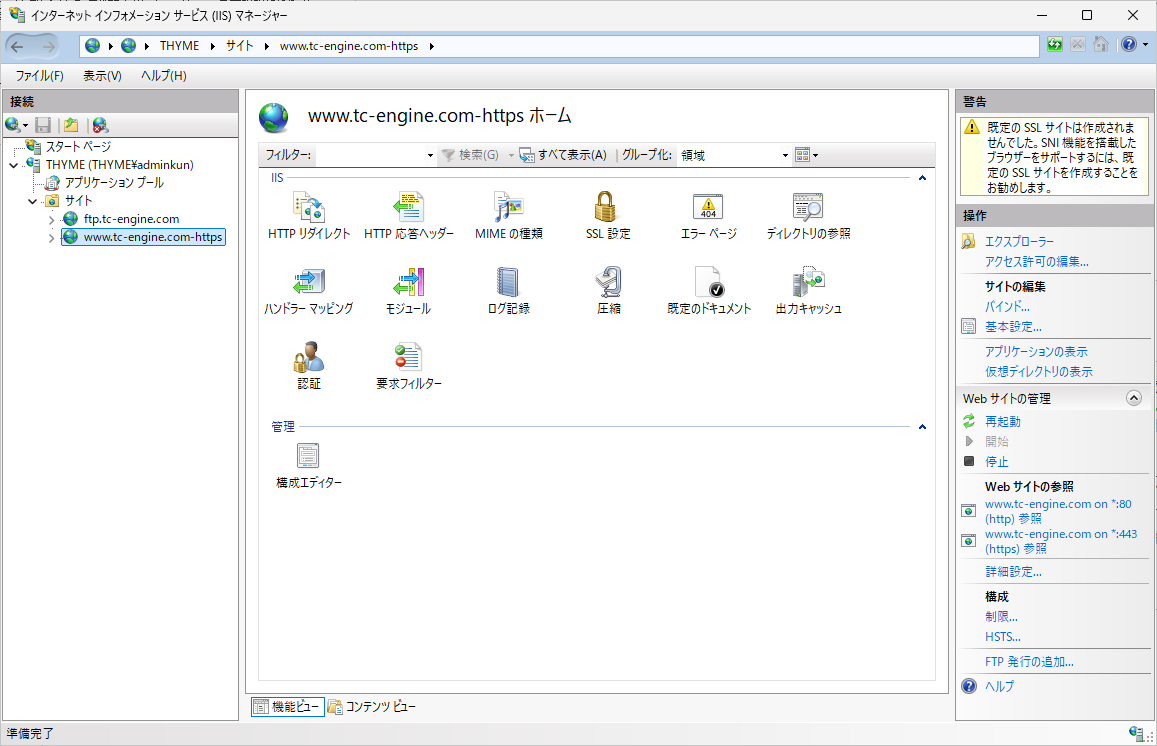Open the 圧縮 feature
Screen dimensions: 1157x746
point(609,291)
